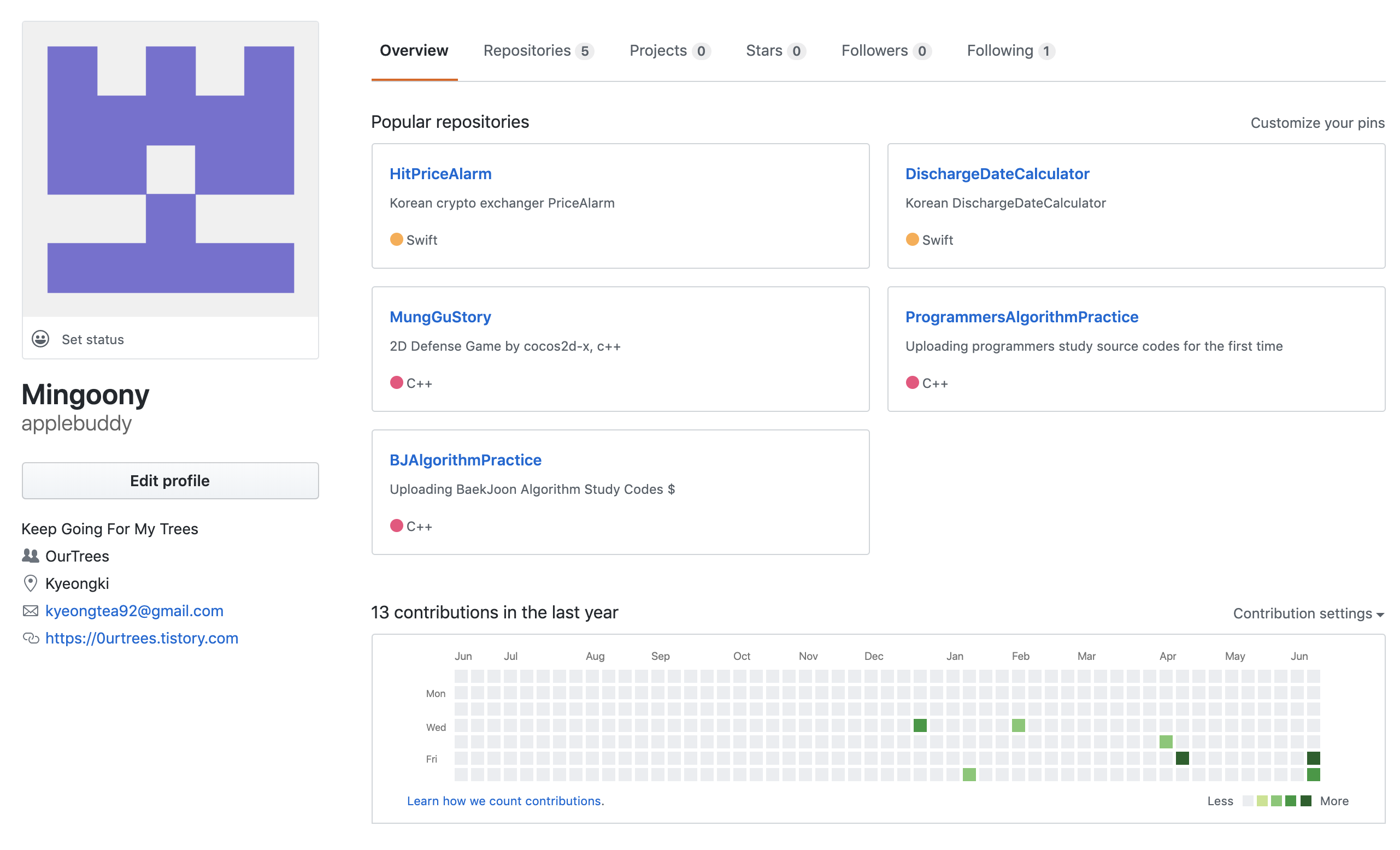Image resolution: width=1400 pixels, height=850 pixels.
Task: Expand the Contribution settings dropdown
Action: coord(1308,613)
